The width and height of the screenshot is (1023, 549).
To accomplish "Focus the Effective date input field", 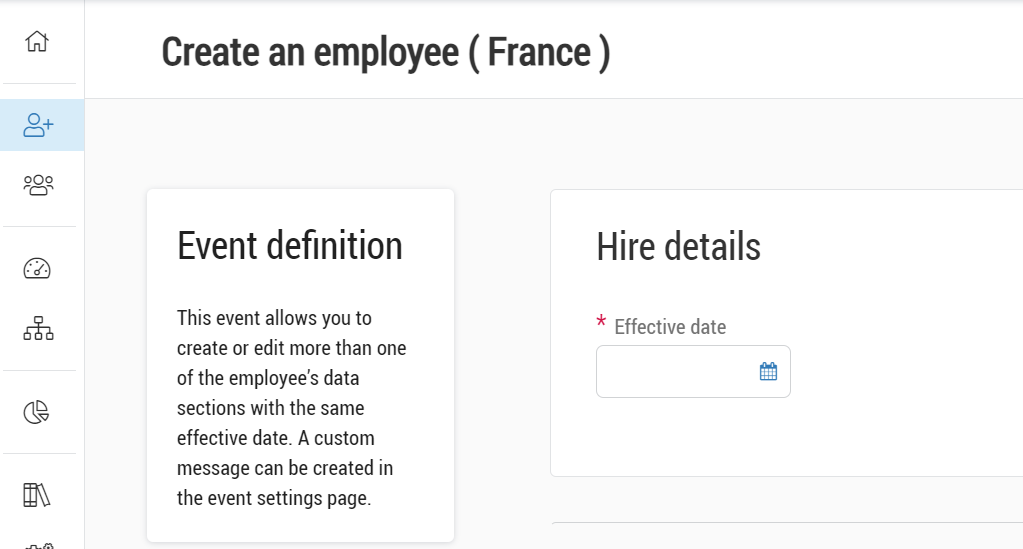I will pyautogui.click(x=675, y=372).
